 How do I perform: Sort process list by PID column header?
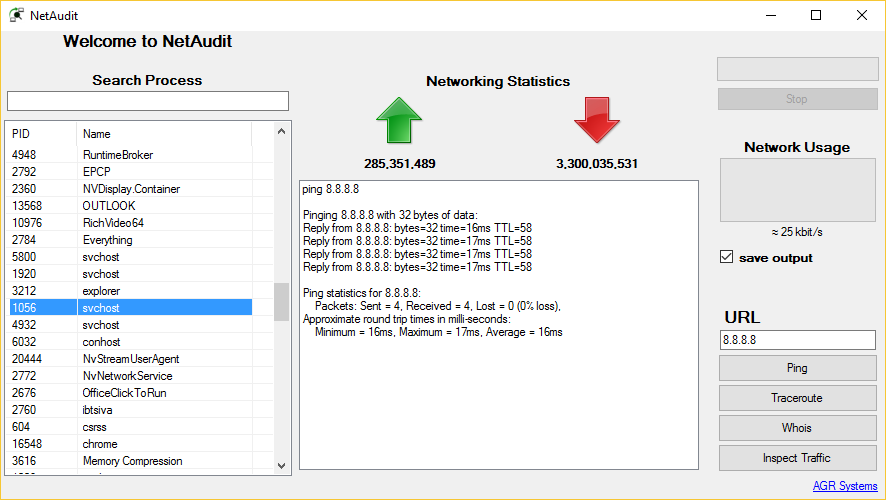coord(40,134)
